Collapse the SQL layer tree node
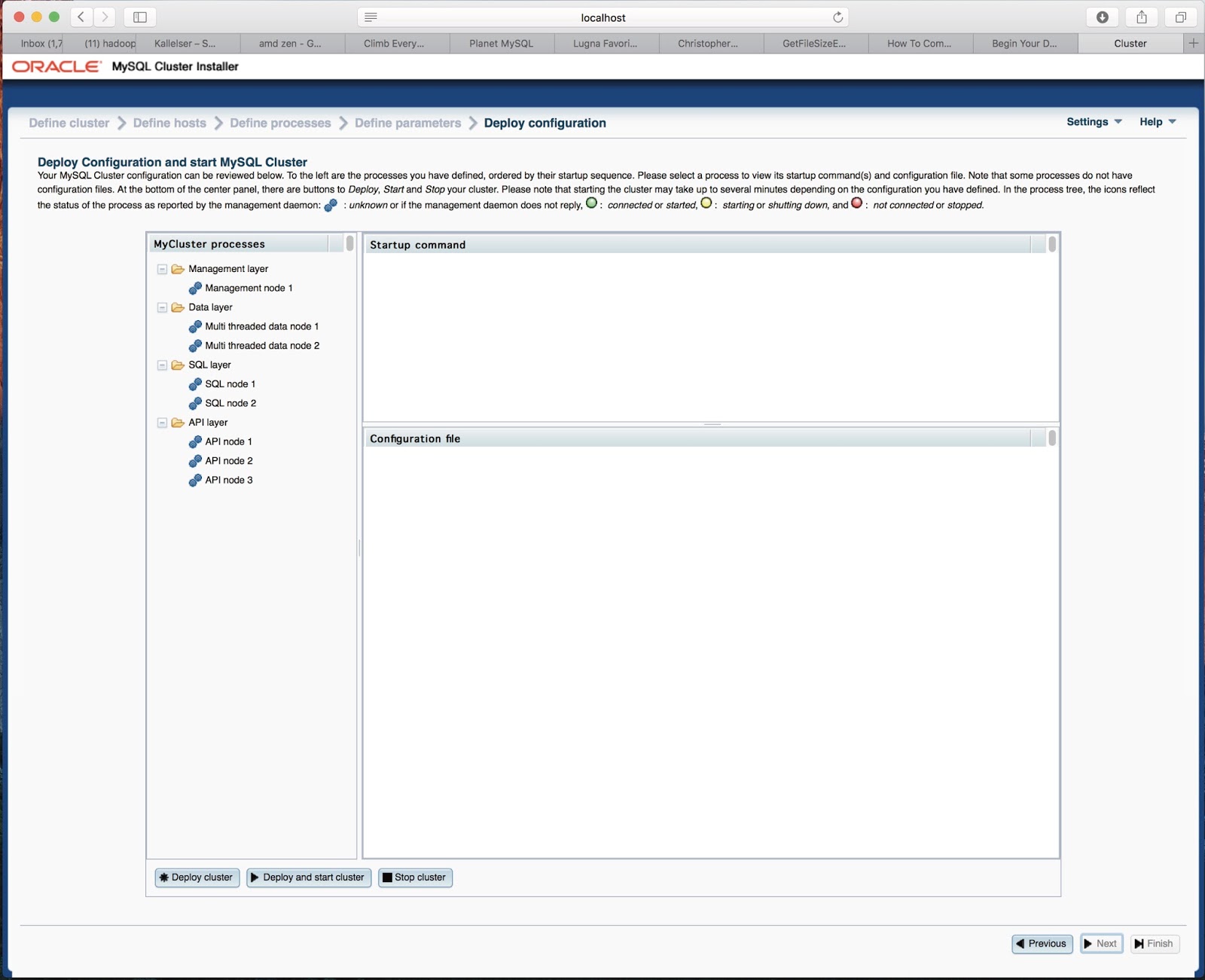The height and width of the screenshot is (980, 1205). click(x=162, y=365)
